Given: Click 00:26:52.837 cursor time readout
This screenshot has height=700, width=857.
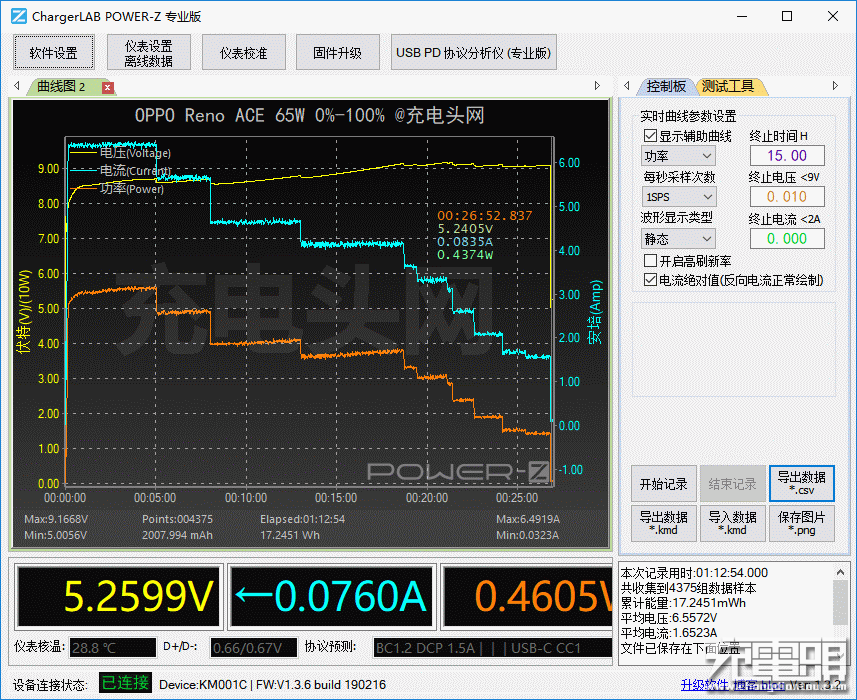Looking at the screenshot, I should [x=485, y=216].
